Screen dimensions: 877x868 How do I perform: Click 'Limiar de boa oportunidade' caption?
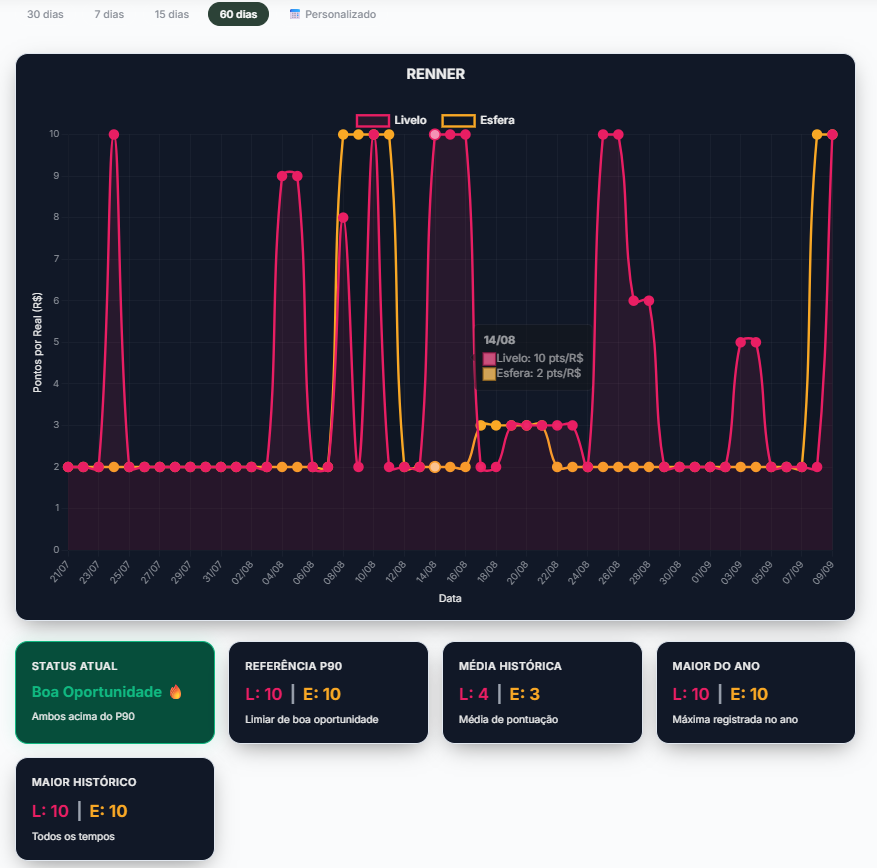[x=312, y=720]
